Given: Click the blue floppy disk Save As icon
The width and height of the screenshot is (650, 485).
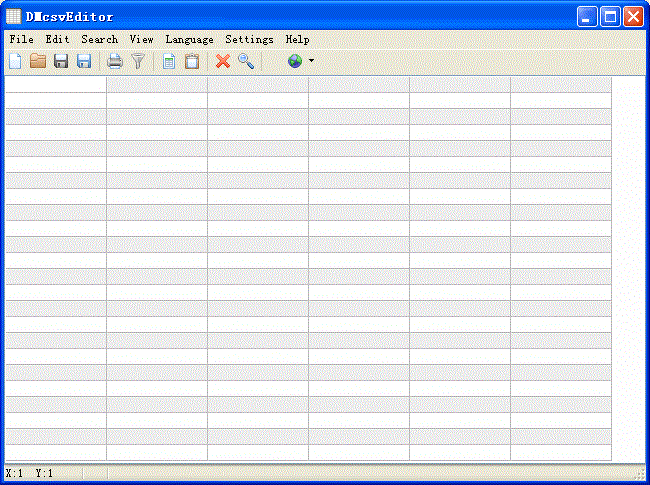Looking at the screenshot, I should (84, 61).
